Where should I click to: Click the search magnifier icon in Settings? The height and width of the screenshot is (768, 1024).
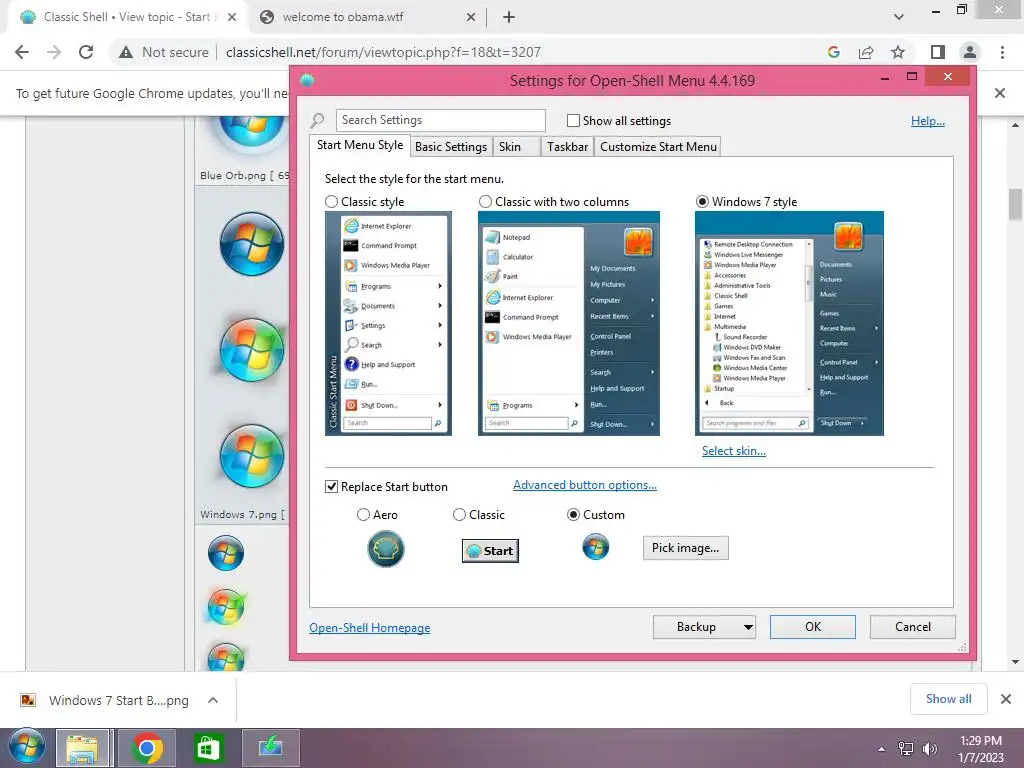click(x=317, y=120)
